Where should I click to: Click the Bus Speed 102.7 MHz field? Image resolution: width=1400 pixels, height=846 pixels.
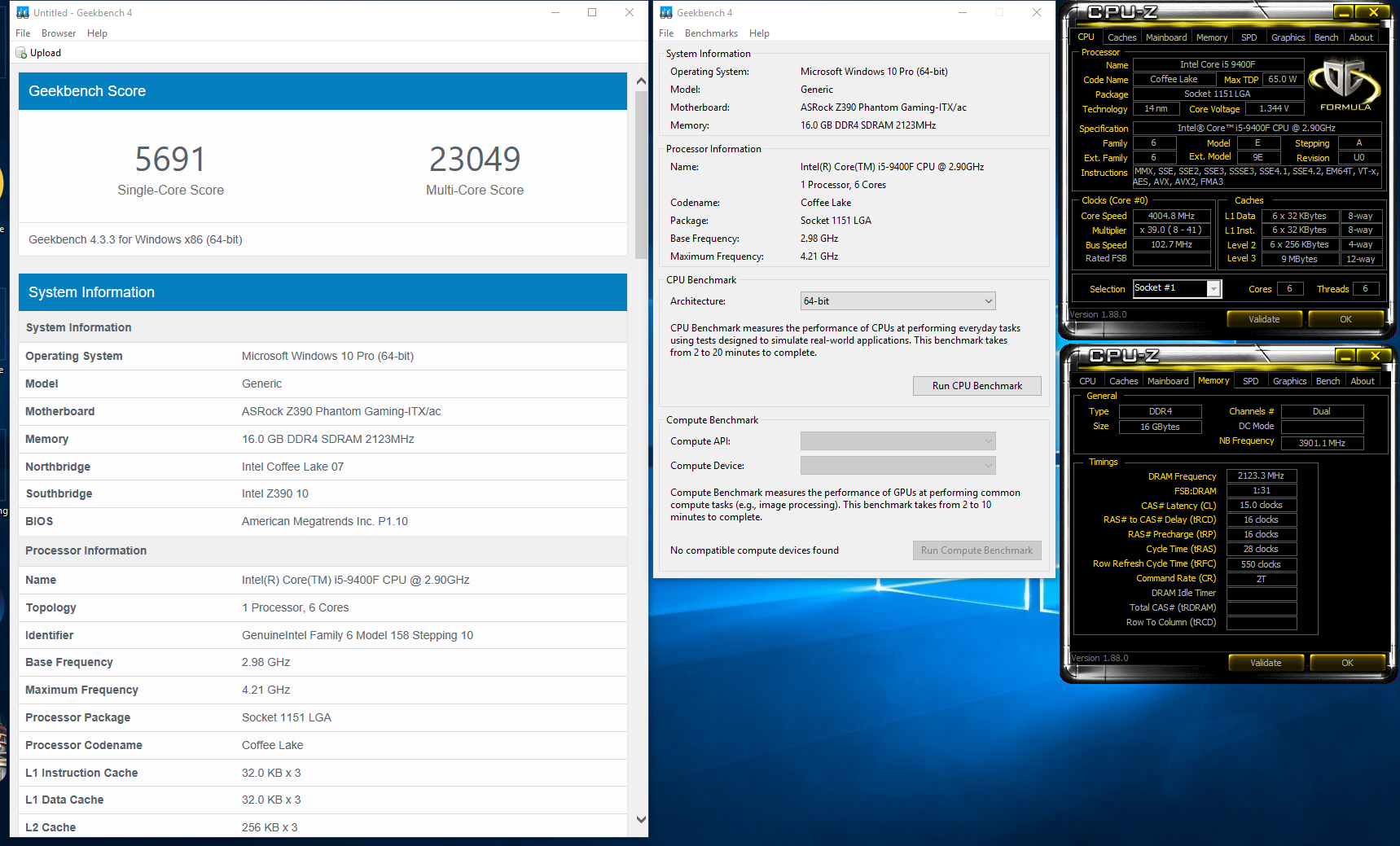point(1171,245)
